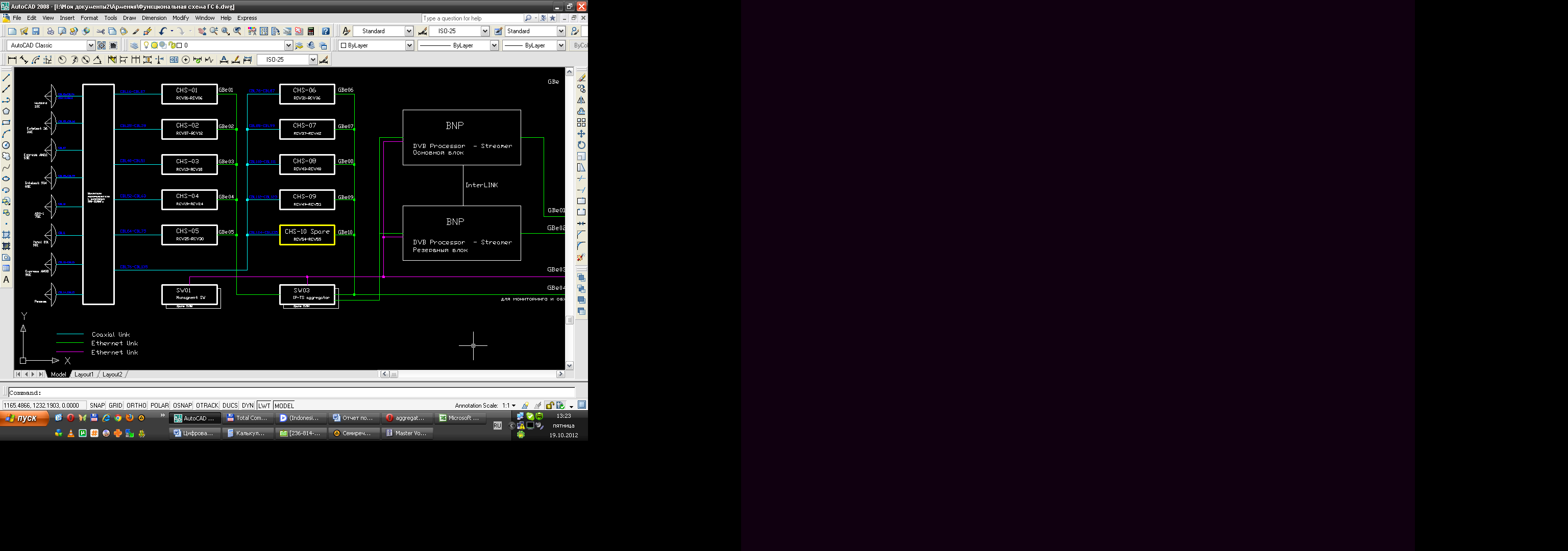Toggle OSNAP in the status bar

coord(182,406)
